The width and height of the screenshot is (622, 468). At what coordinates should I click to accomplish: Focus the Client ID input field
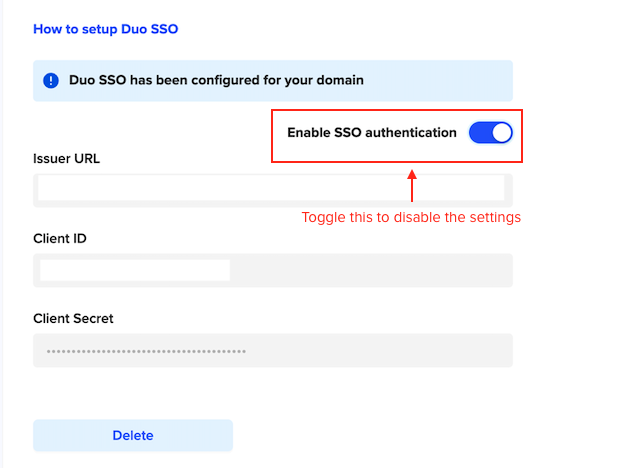[272, 270]
